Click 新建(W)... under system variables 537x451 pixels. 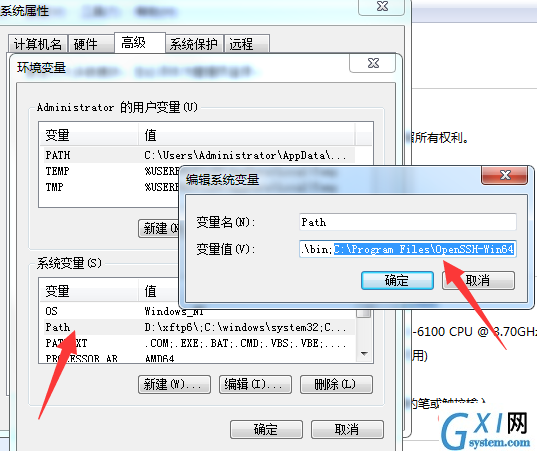pos(174,385)
